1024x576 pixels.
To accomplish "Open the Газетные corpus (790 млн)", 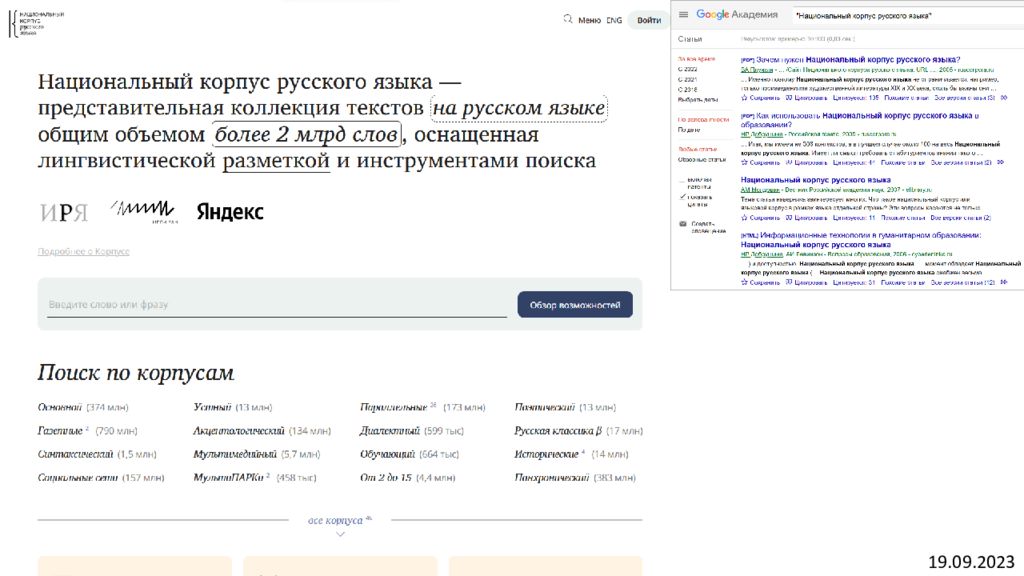I will pos(88,430).
